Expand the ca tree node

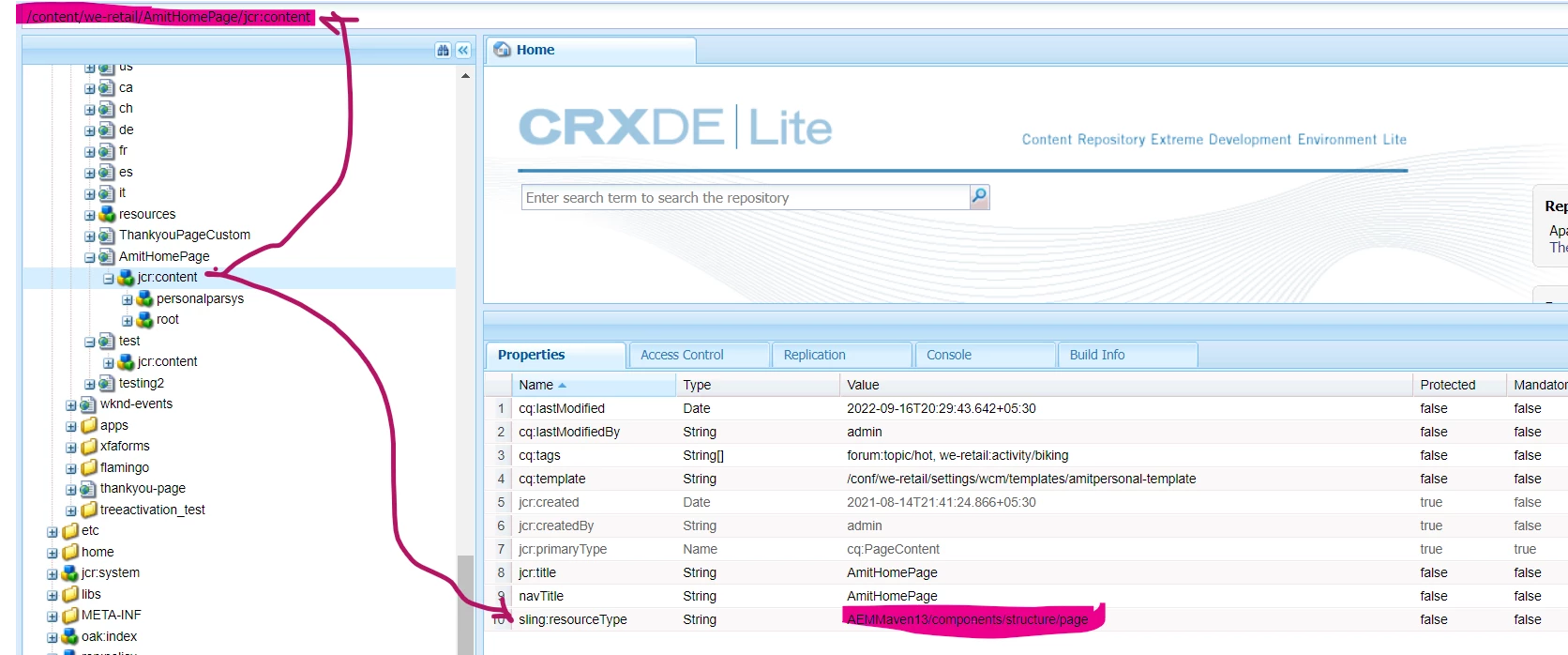[x=90, y=89]
